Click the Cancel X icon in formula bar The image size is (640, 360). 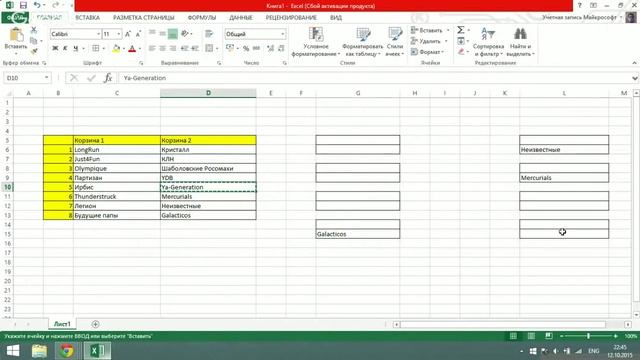tap(74, 78)
